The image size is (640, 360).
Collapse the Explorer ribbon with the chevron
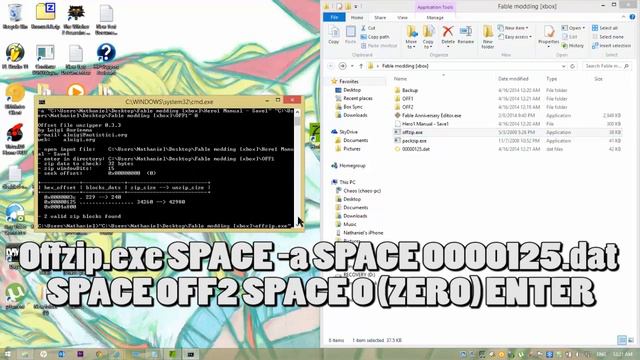(623, 17)
